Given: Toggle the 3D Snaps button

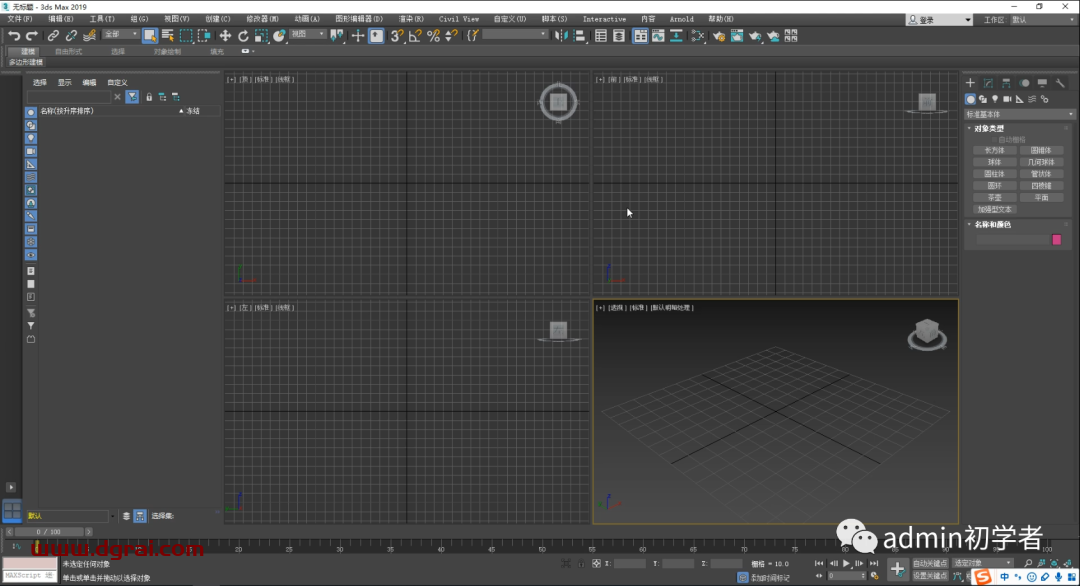Looking at the screenshot, I should [397, 36].
